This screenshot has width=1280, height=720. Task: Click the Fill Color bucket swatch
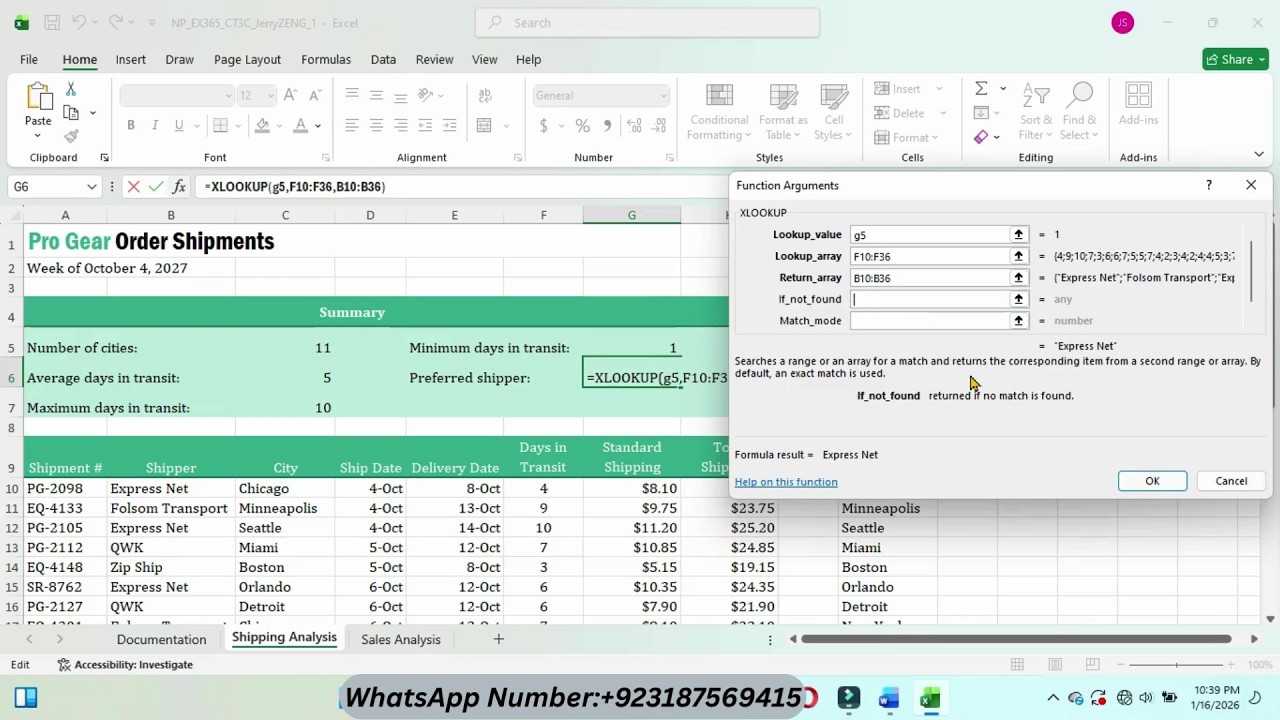click(262, 125)
